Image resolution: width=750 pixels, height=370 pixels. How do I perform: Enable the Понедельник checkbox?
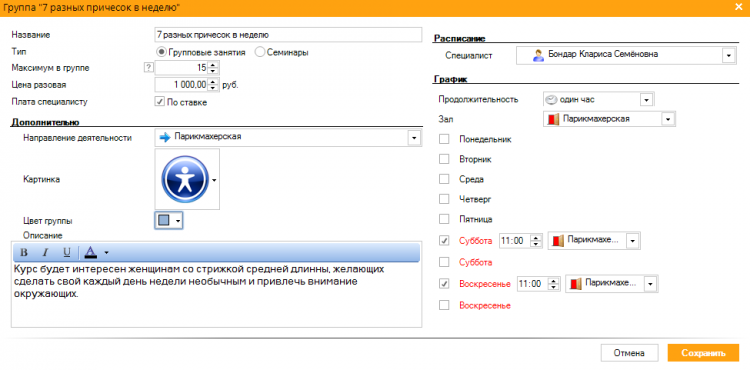444,139
